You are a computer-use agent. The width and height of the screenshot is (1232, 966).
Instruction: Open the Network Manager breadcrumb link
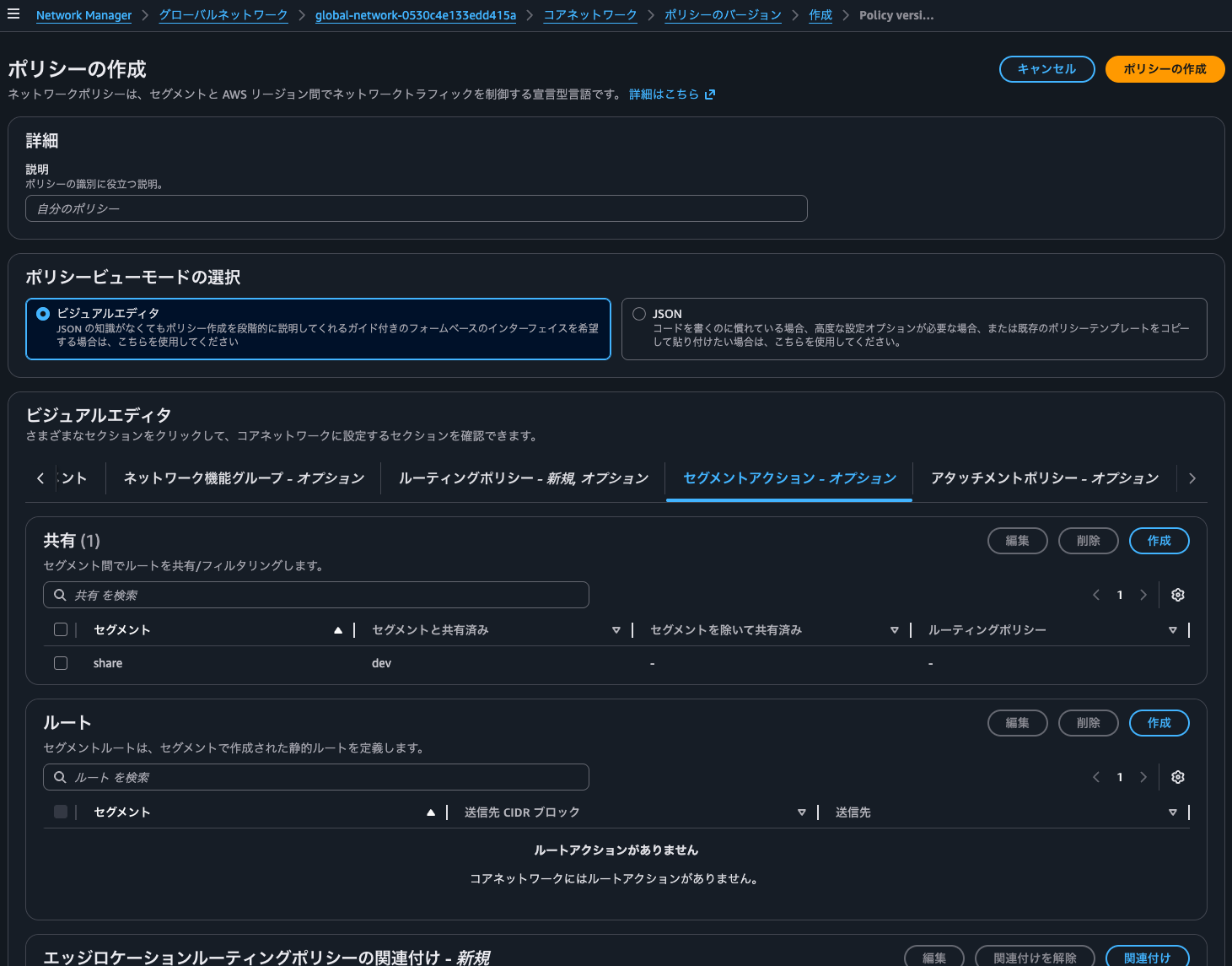pos(83,14)
